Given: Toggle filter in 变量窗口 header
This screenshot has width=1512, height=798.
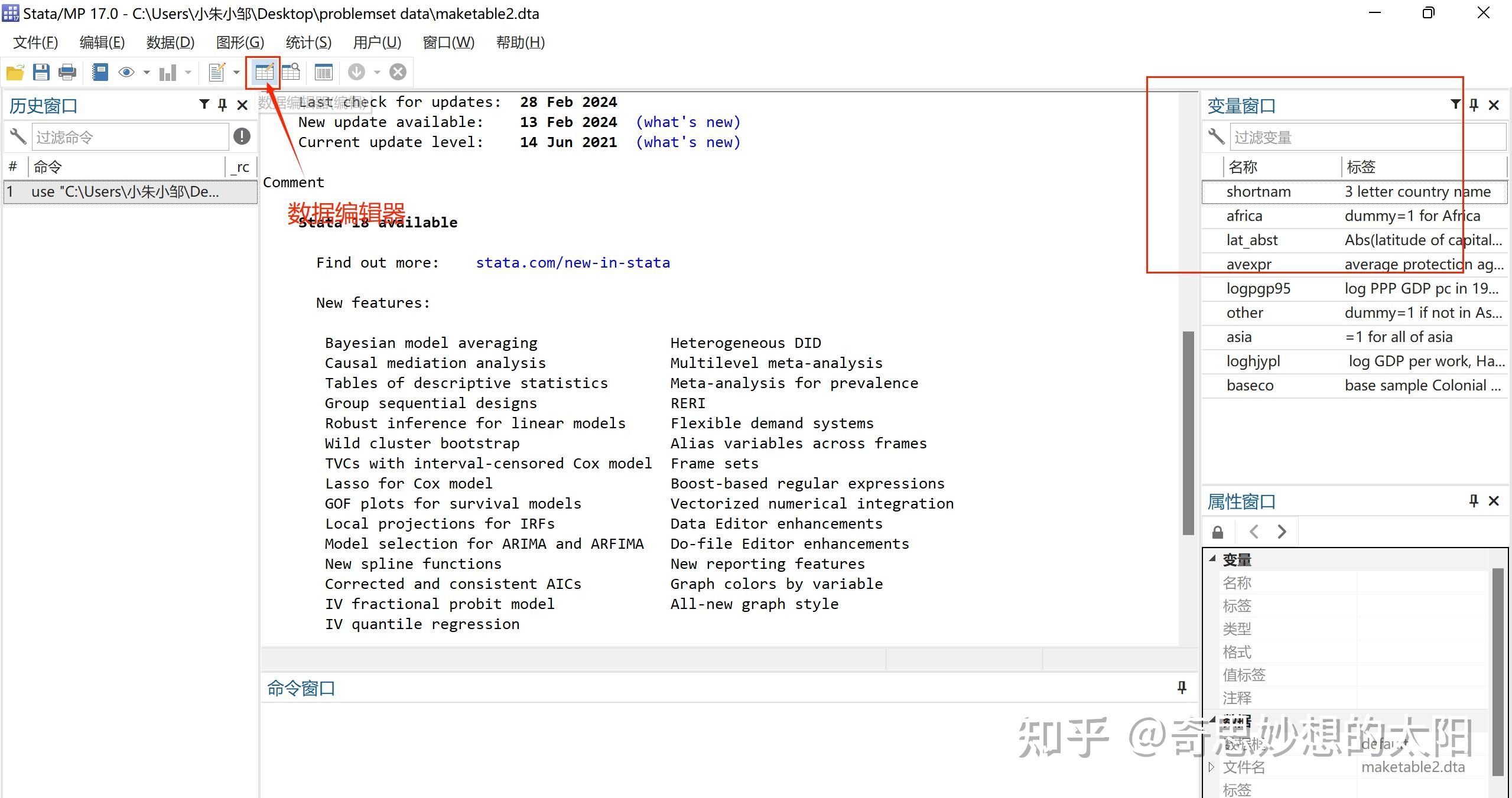Looking at the screenshot, I should [1456, 105].
